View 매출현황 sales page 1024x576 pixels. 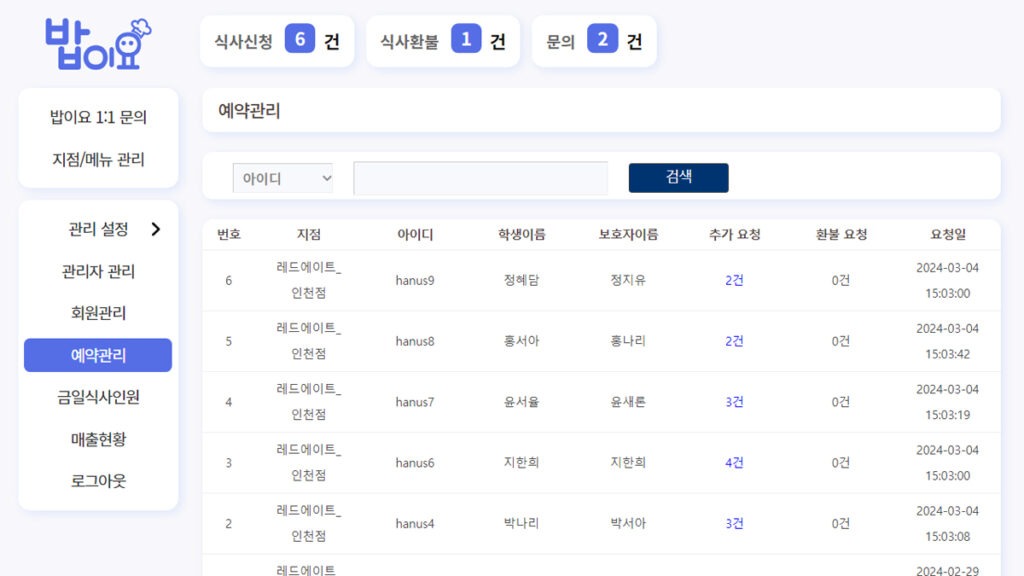[98, 439]
